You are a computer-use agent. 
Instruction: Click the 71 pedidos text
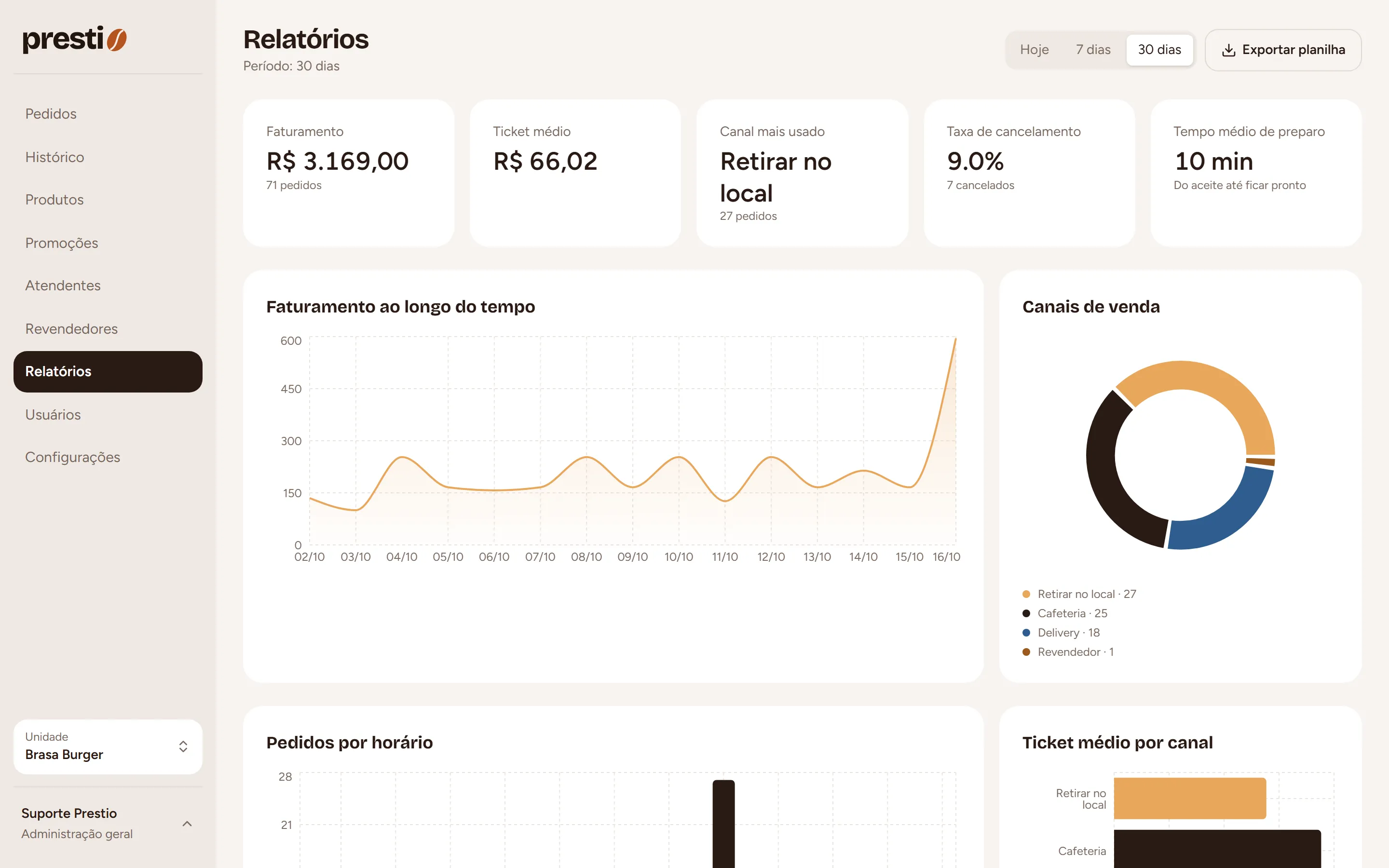point(294,186)
